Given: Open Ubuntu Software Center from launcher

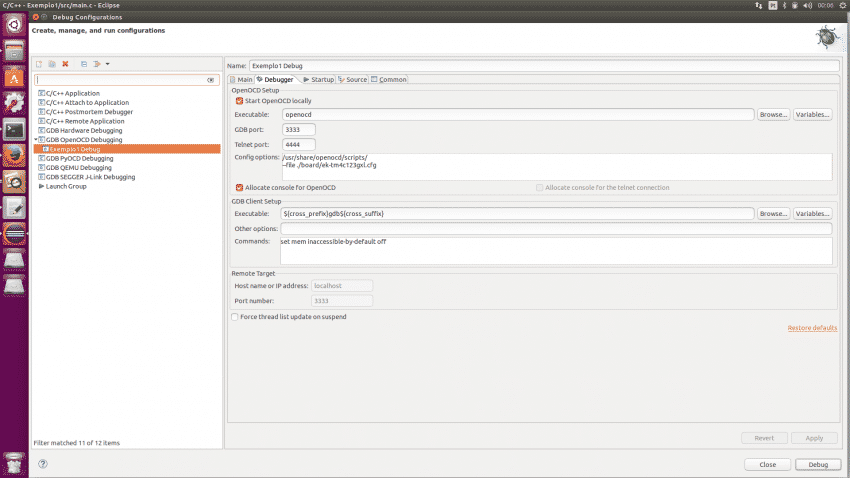Looking at the screenshot, I should click(14, 77).
